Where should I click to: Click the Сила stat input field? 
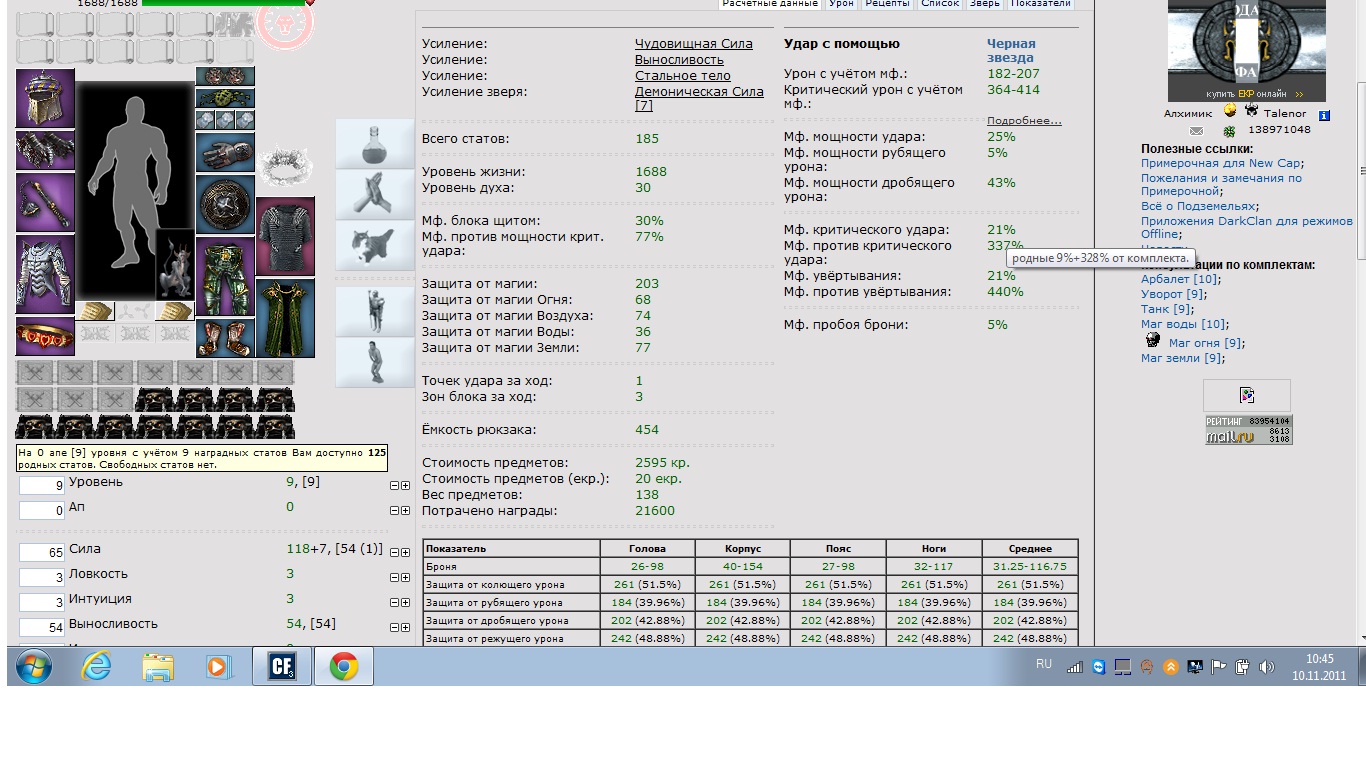(x=42, y=552)
